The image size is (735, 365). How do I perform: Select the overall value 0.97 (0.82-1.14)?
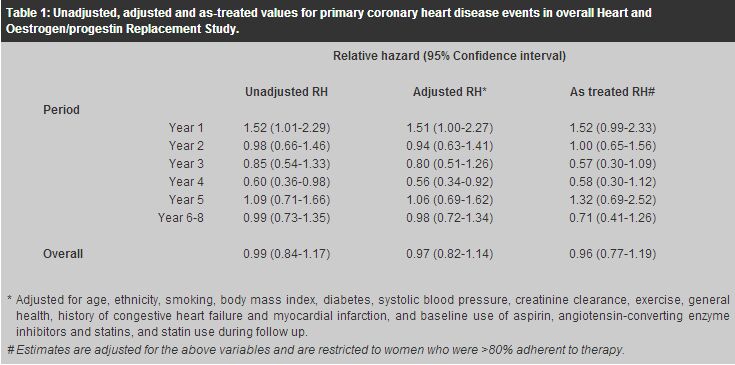coord(449,254)
